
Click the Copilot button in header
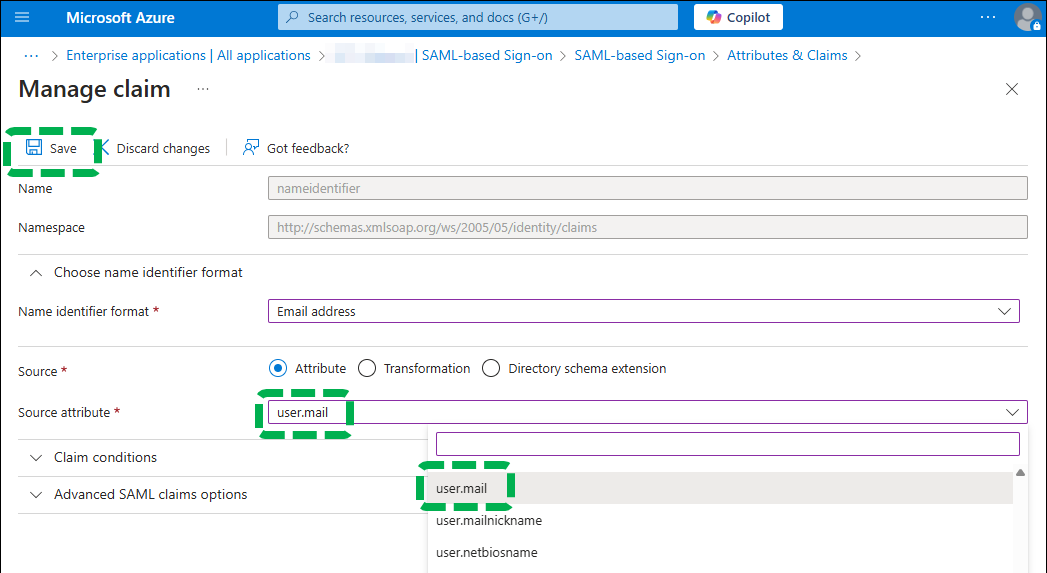pyautogui.click(x=738, y=17)
